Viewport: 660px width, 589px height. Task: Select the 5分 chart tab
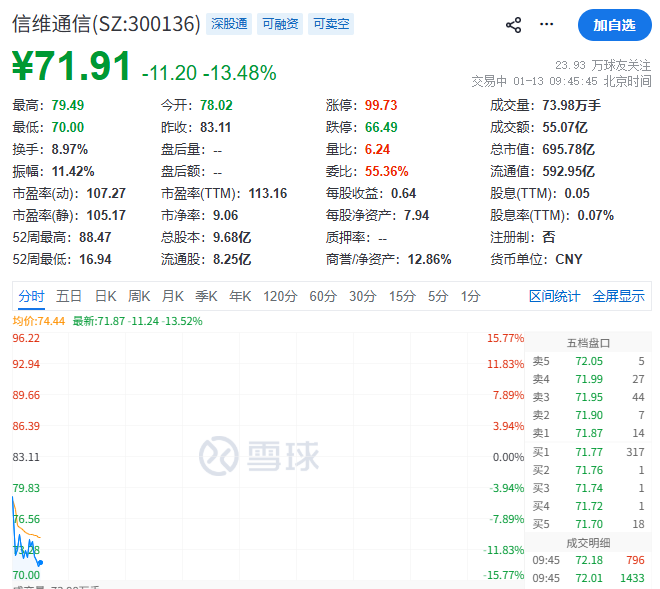pyautogui.click(x=438, y=296)
